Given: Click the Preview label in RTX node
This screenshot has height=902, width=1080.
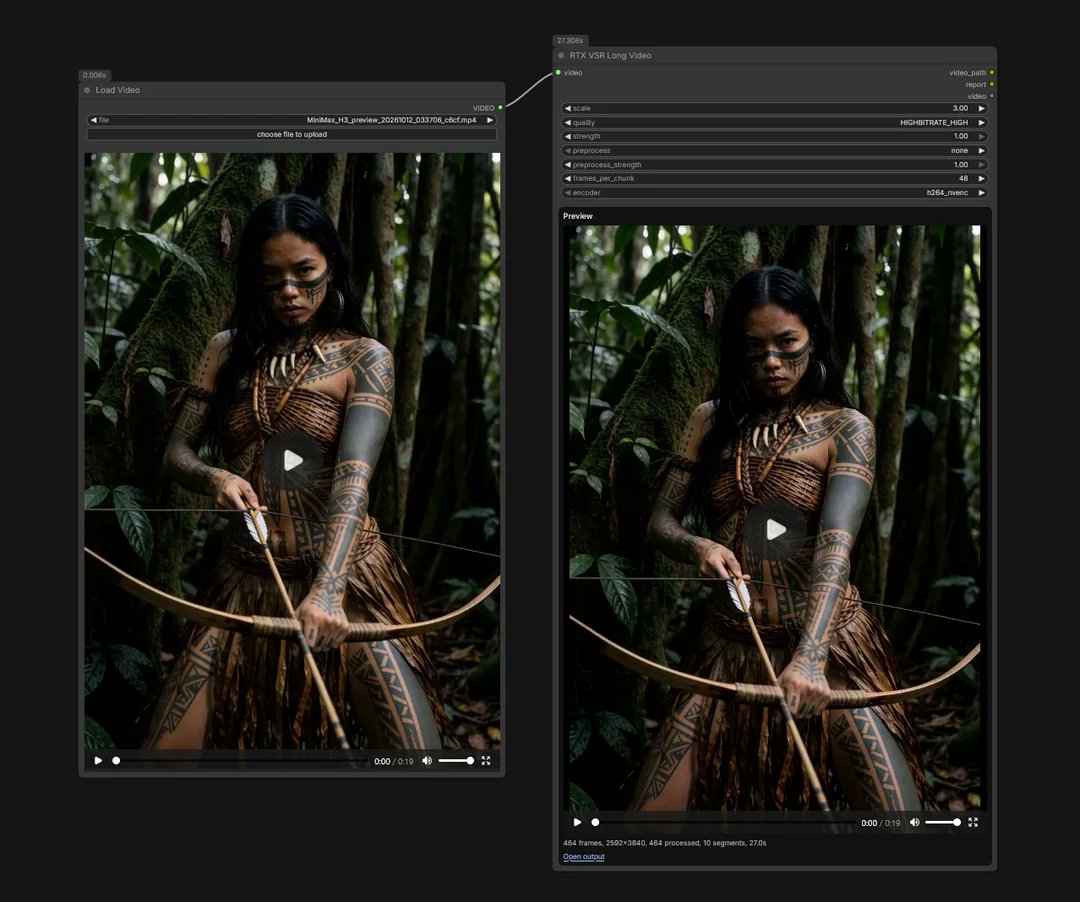Looking at the screenshot, I should 577,216.
